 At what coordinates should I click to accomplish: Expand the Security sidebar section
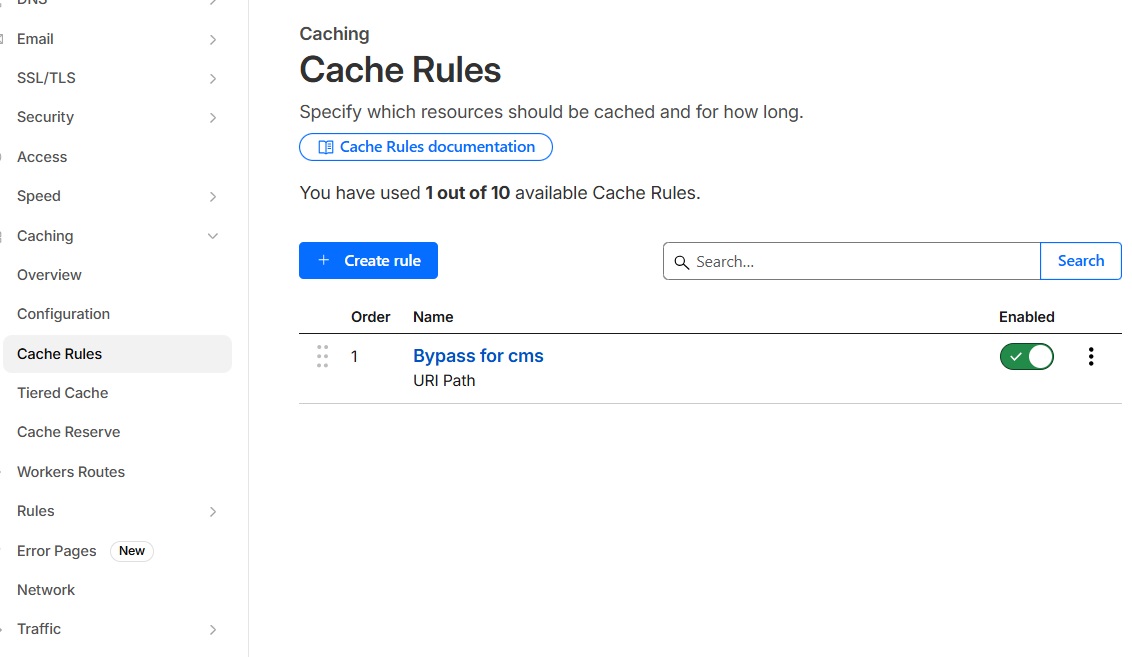point(212,118)
